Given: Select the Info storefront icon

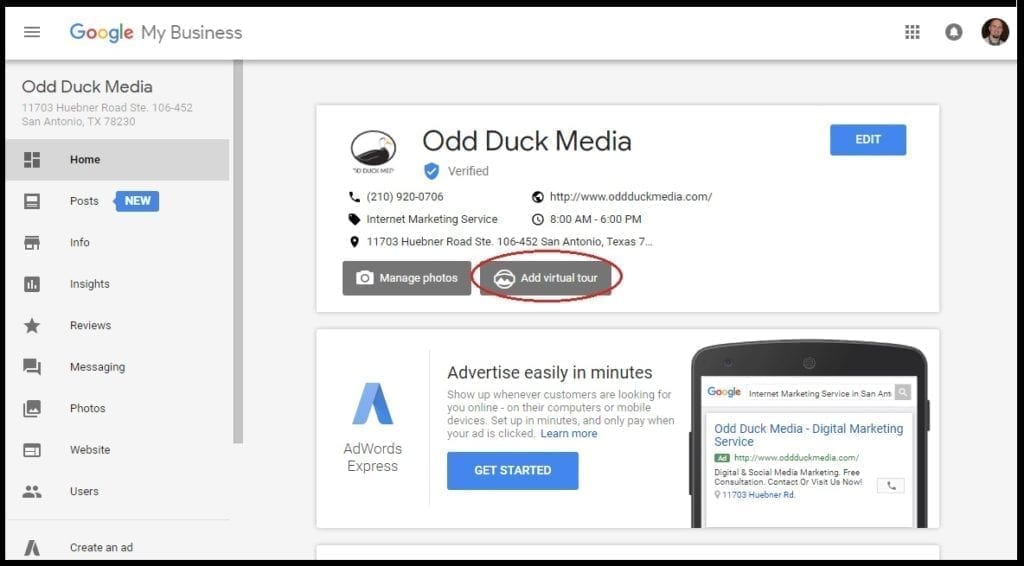Looking at the screenshot, I should pyautogui.click(x=31, y=242).
